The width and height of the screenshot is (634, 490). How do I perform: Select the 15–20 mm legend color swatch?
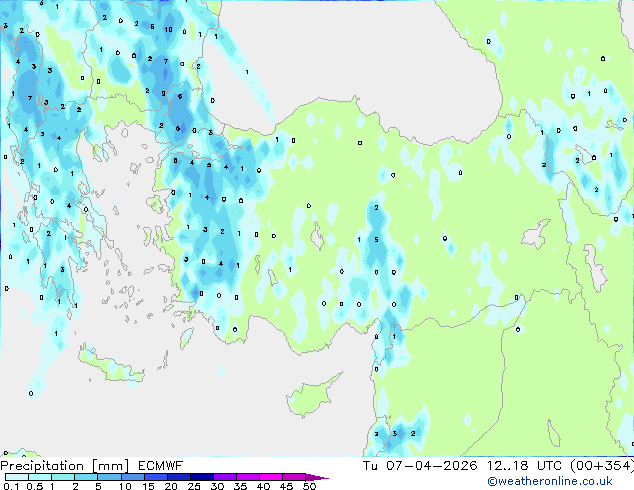pos(155,477)
